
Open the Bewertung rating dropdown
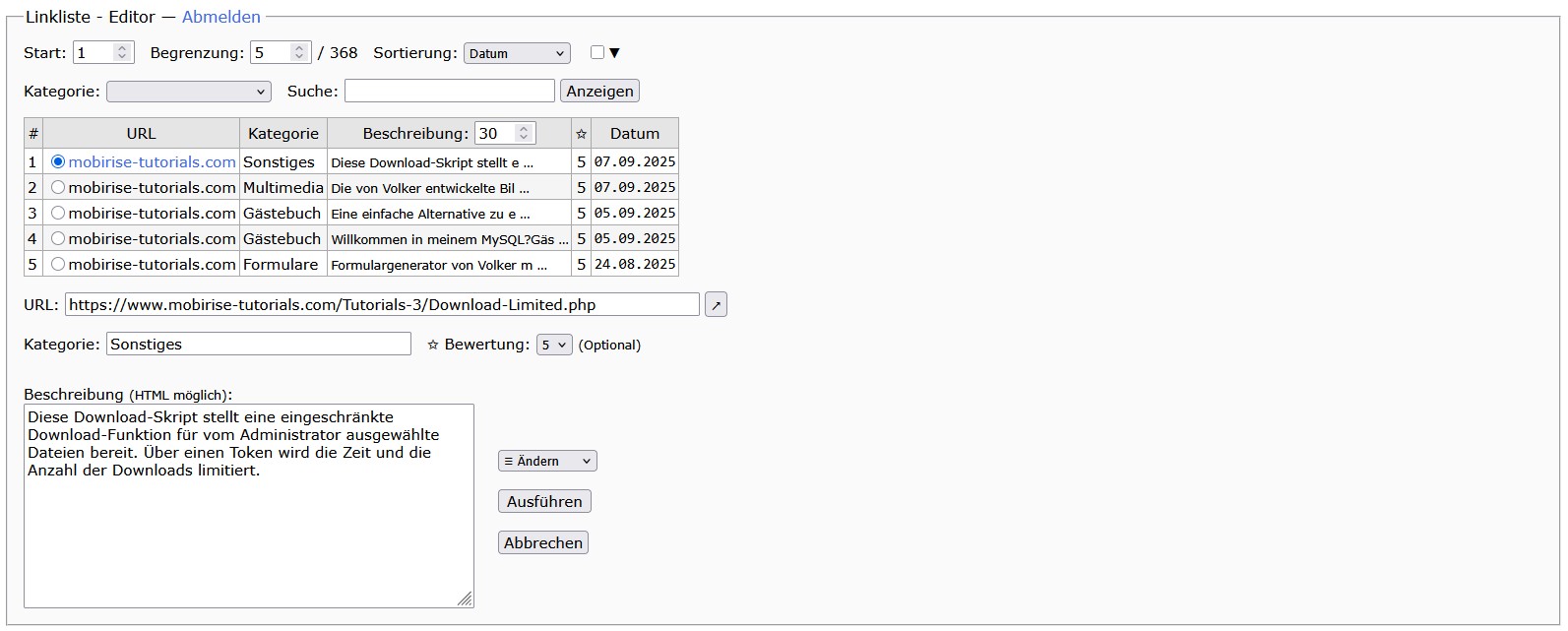pyautogui.click(x=553, y=345)
